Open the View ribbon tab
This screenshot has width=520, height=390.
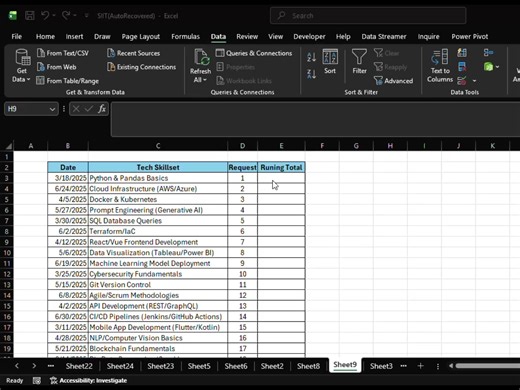point(276,37)
